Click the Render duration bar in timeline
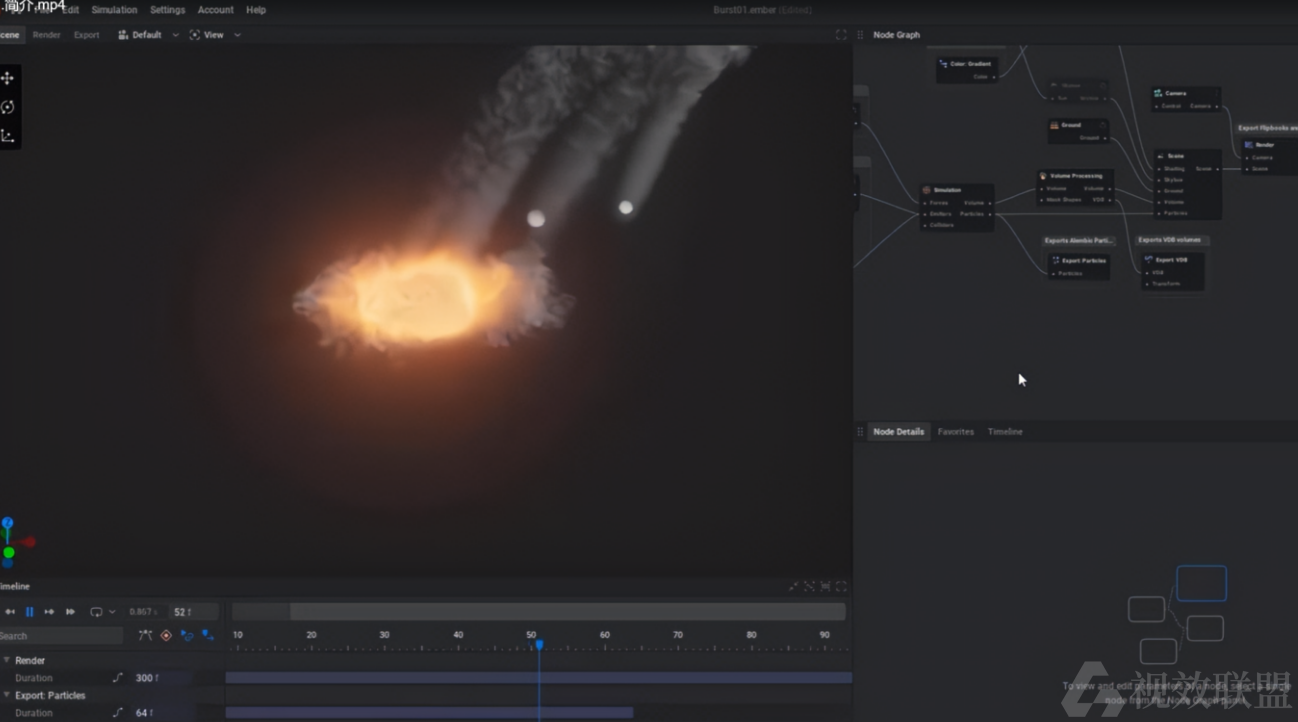1298x722 pixels. pos(539,678)
